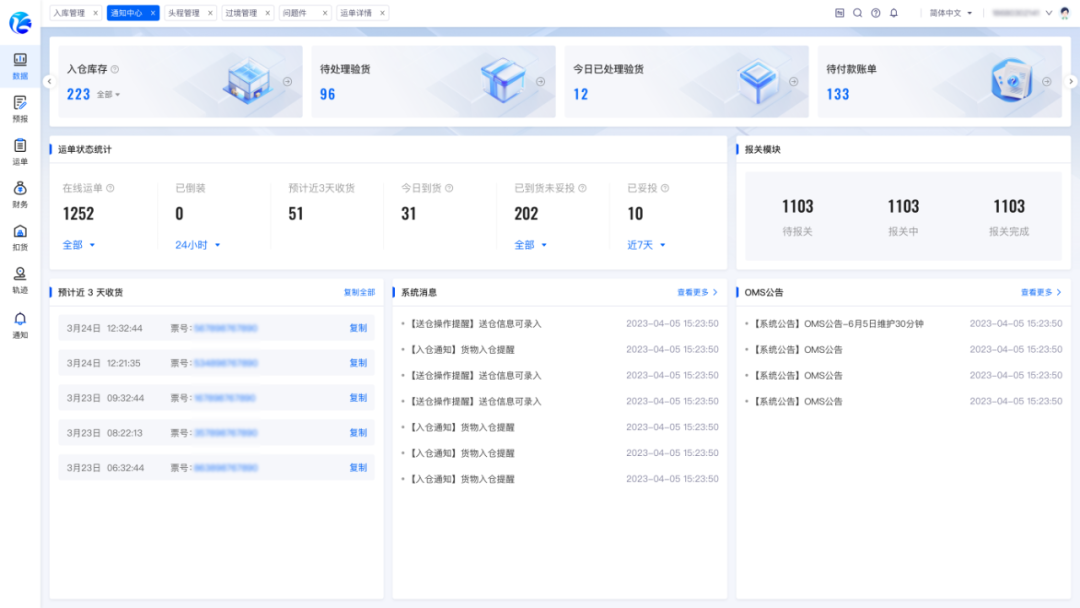The image size is (1080, 608).
Task: Click 复制 for 3月23日 08:22:13 row
Action: [x=358, y=432]
